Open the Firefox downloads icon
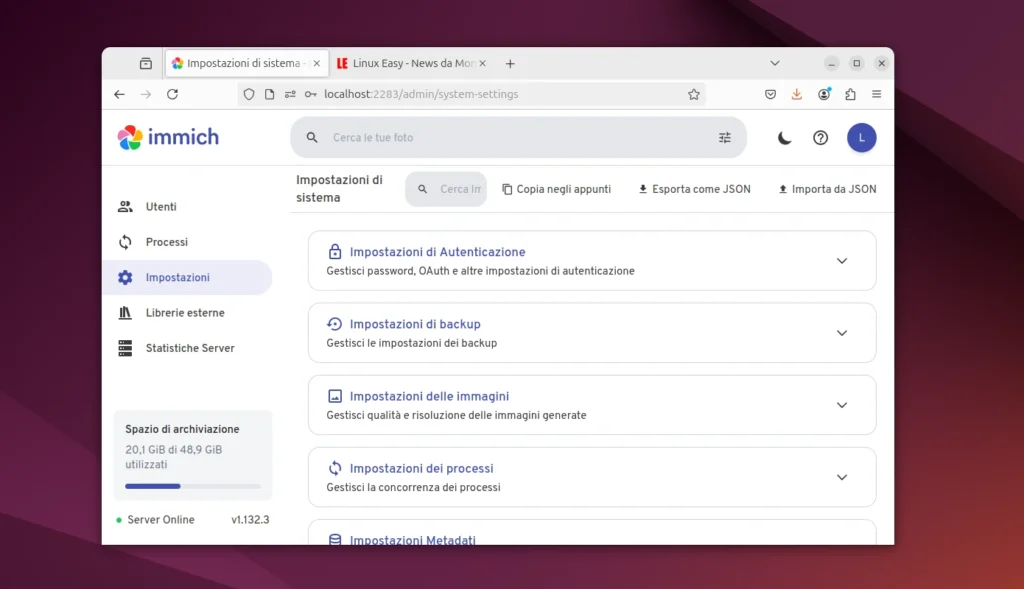The height and width of the screenshot is (589, 1024). click(x=797, y=94)
